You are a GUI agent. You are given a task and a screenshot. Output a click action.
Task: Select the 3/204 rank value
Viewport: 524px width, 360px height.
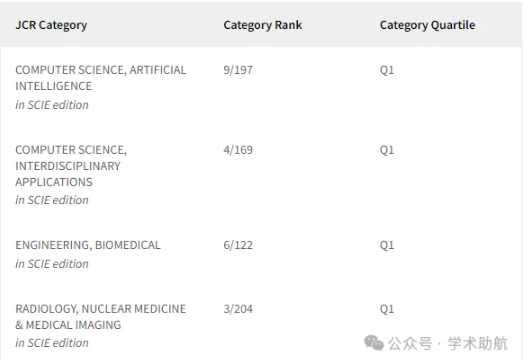[238, 309]
